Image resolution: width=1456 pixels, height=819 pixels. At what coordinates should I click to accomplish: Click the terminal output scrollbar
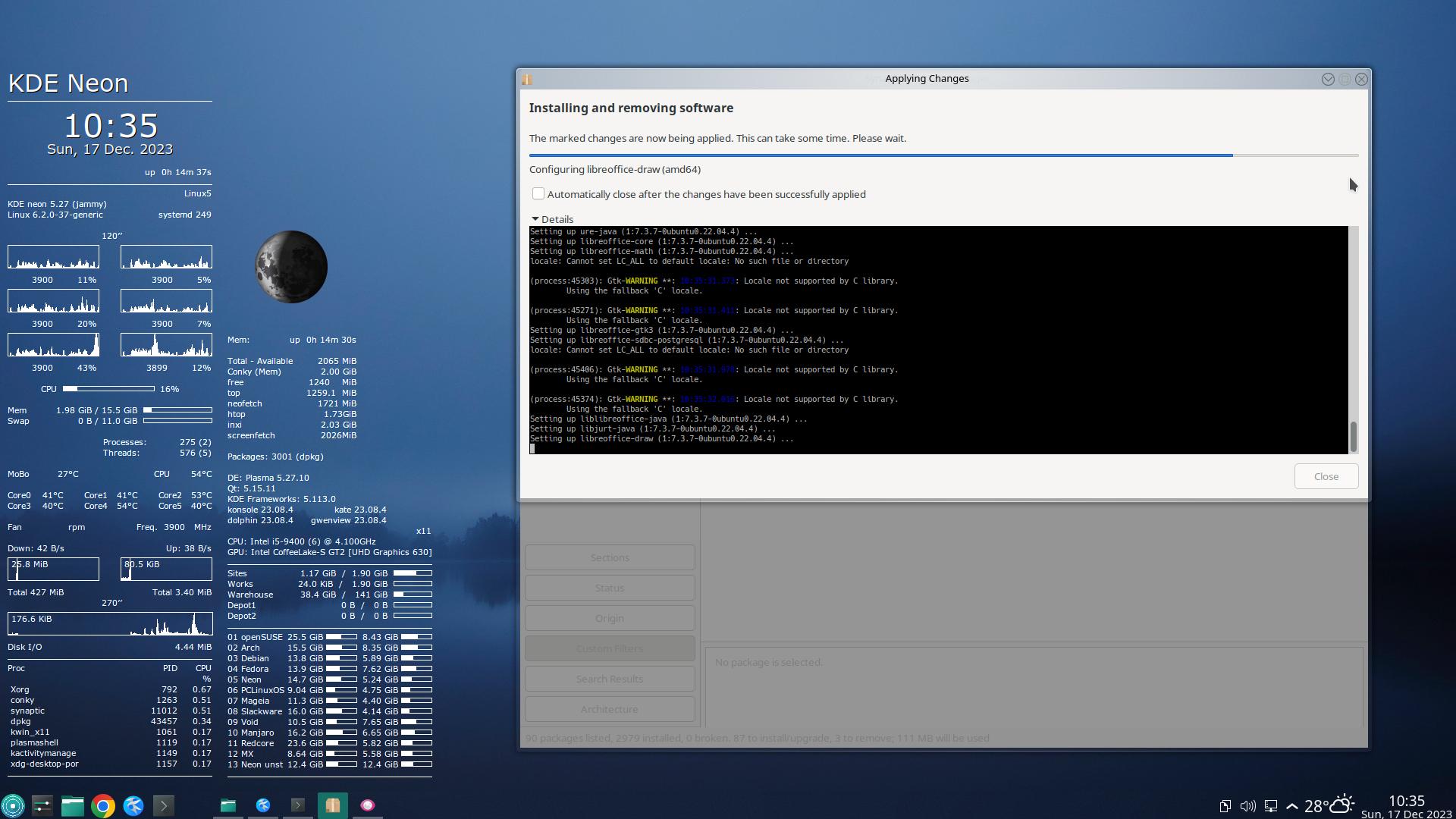click(x=1353, y=436)
